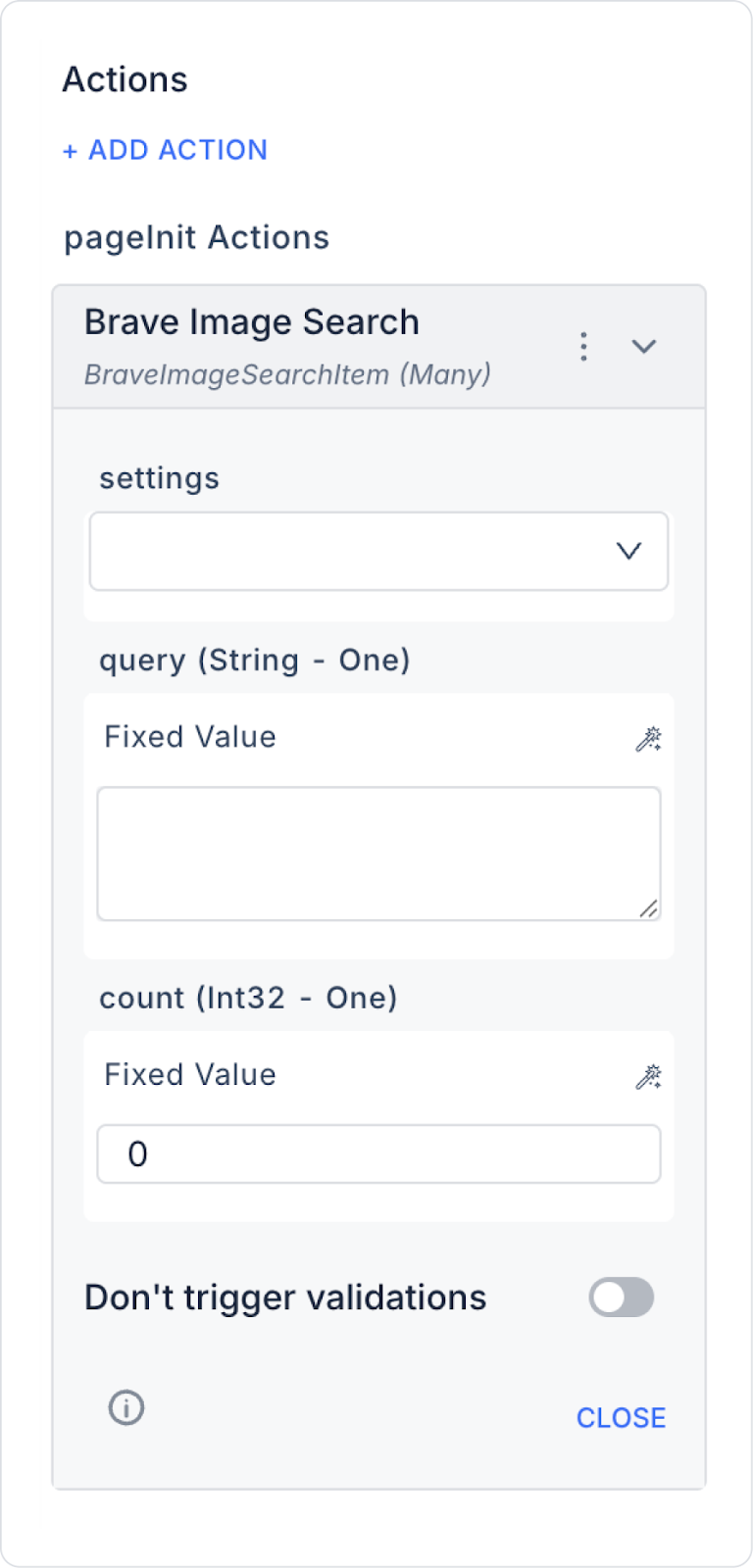Select the Fixed Value label under count
This screenshot has height=1568, width=753.
[190, 1075]
